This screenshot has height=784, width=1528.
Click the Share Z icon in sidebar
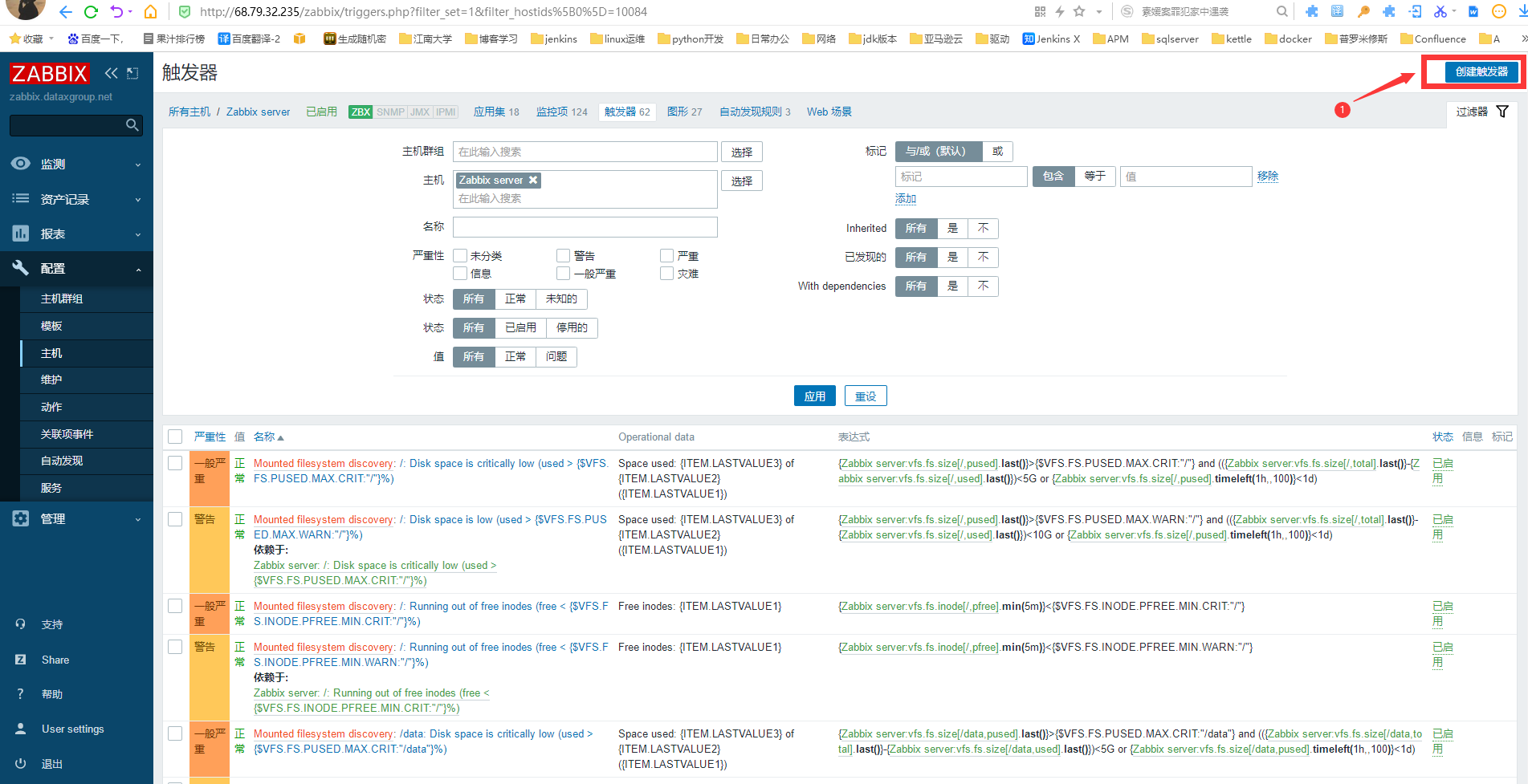(x=20, y=660)
